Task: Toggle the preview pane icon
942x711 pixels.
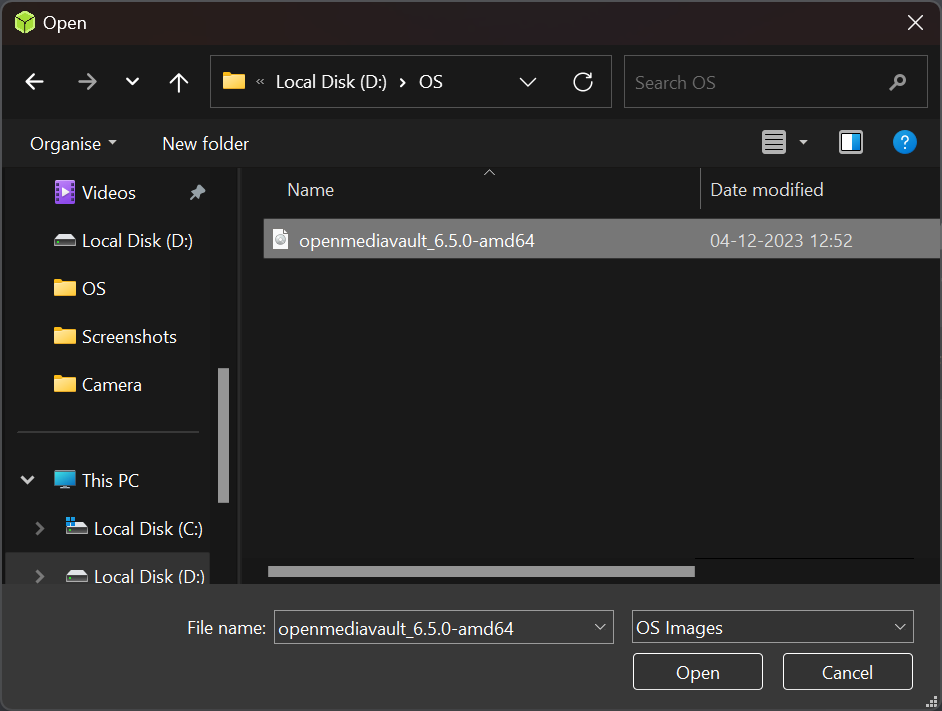Action: point(851,143)
